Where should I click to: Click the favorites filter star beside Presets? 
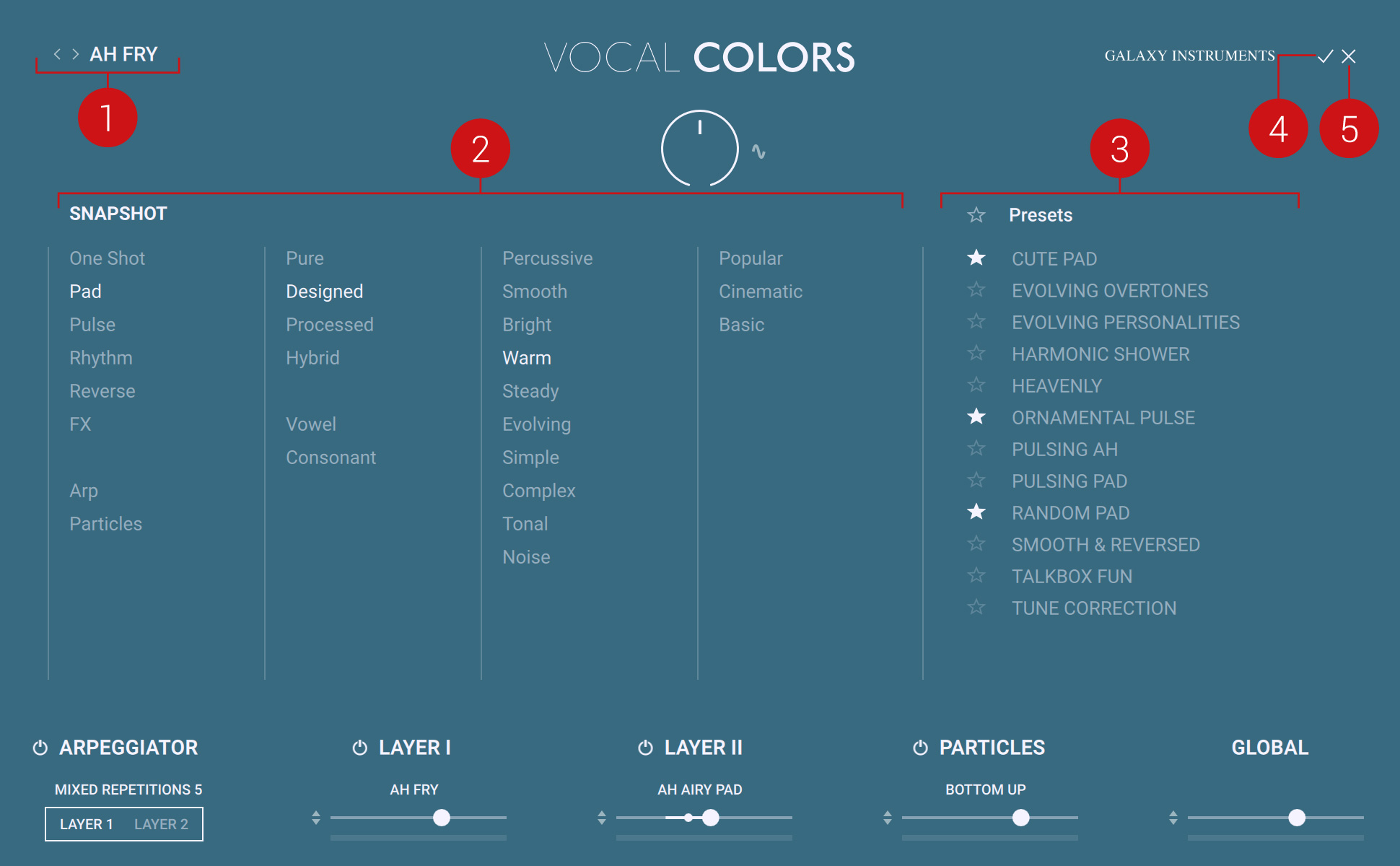point(976,215)
